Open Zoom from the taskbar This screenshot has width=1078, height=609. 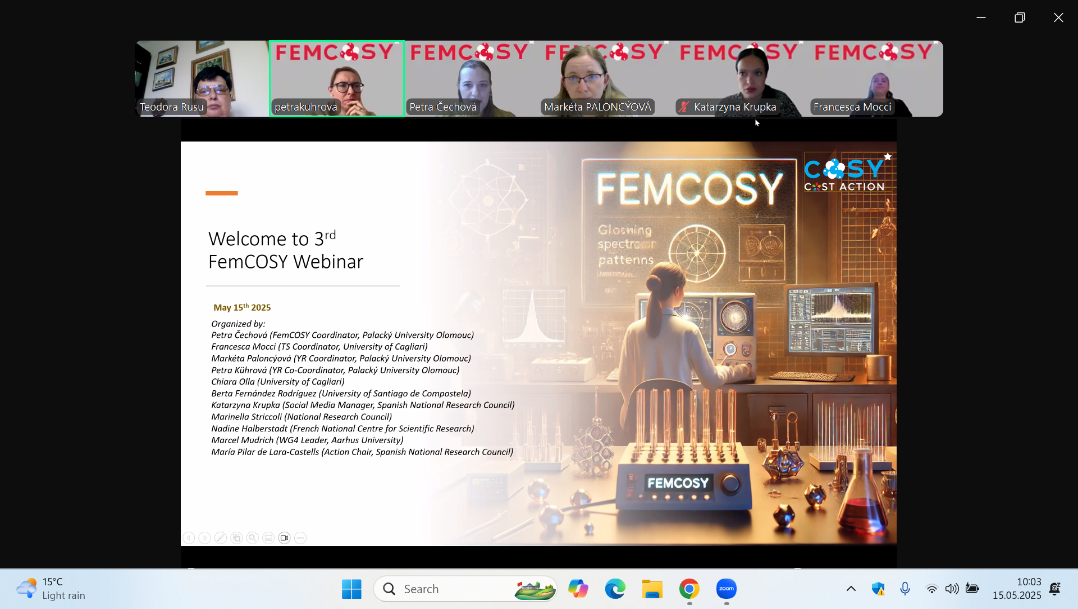[726, 589]
